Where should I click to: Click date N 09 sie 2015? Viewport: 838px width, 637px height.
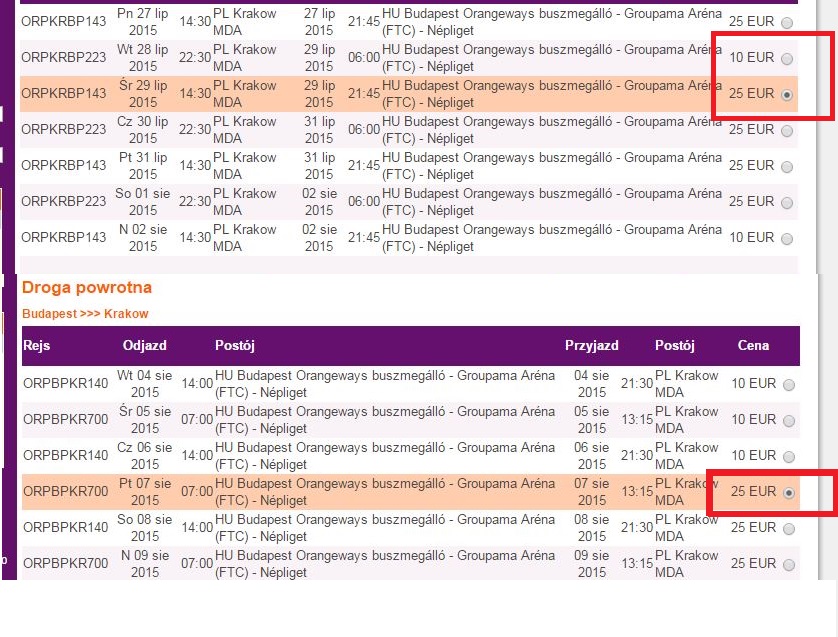[145, 563]
